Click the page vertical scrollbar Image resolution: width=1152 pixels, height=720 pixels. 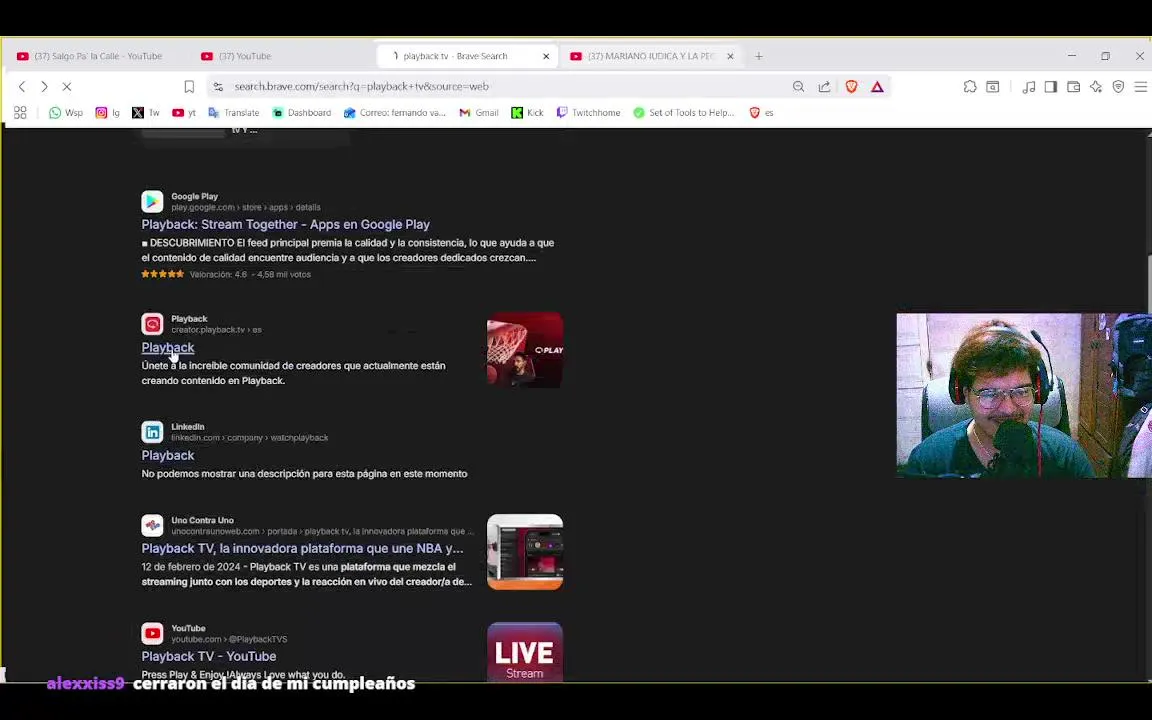1148,283
